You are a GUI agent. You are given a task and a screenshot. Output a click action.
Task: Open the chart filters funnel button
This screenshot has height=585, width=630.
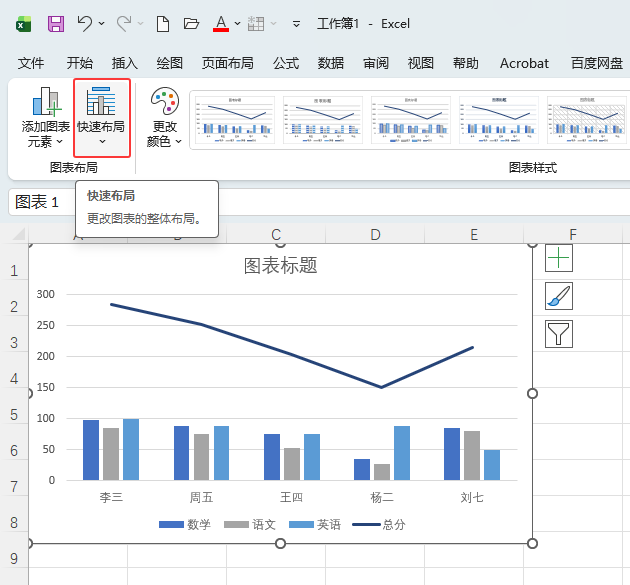(558, 333)
